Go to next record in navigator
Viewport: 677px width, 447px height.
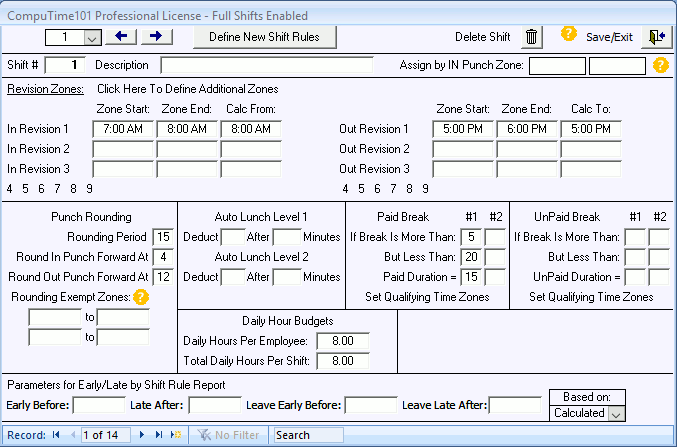pyautogui.click(x=142, y=435)
